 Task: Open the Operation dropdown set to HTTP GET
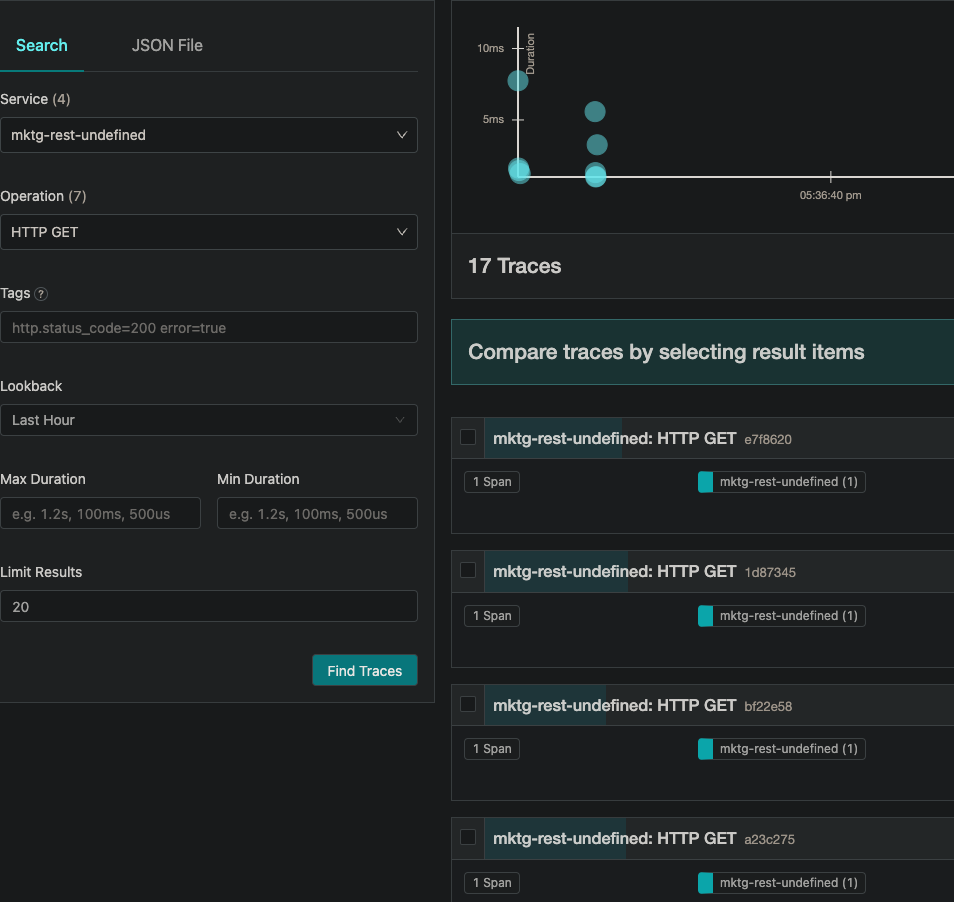pos(209,231)
